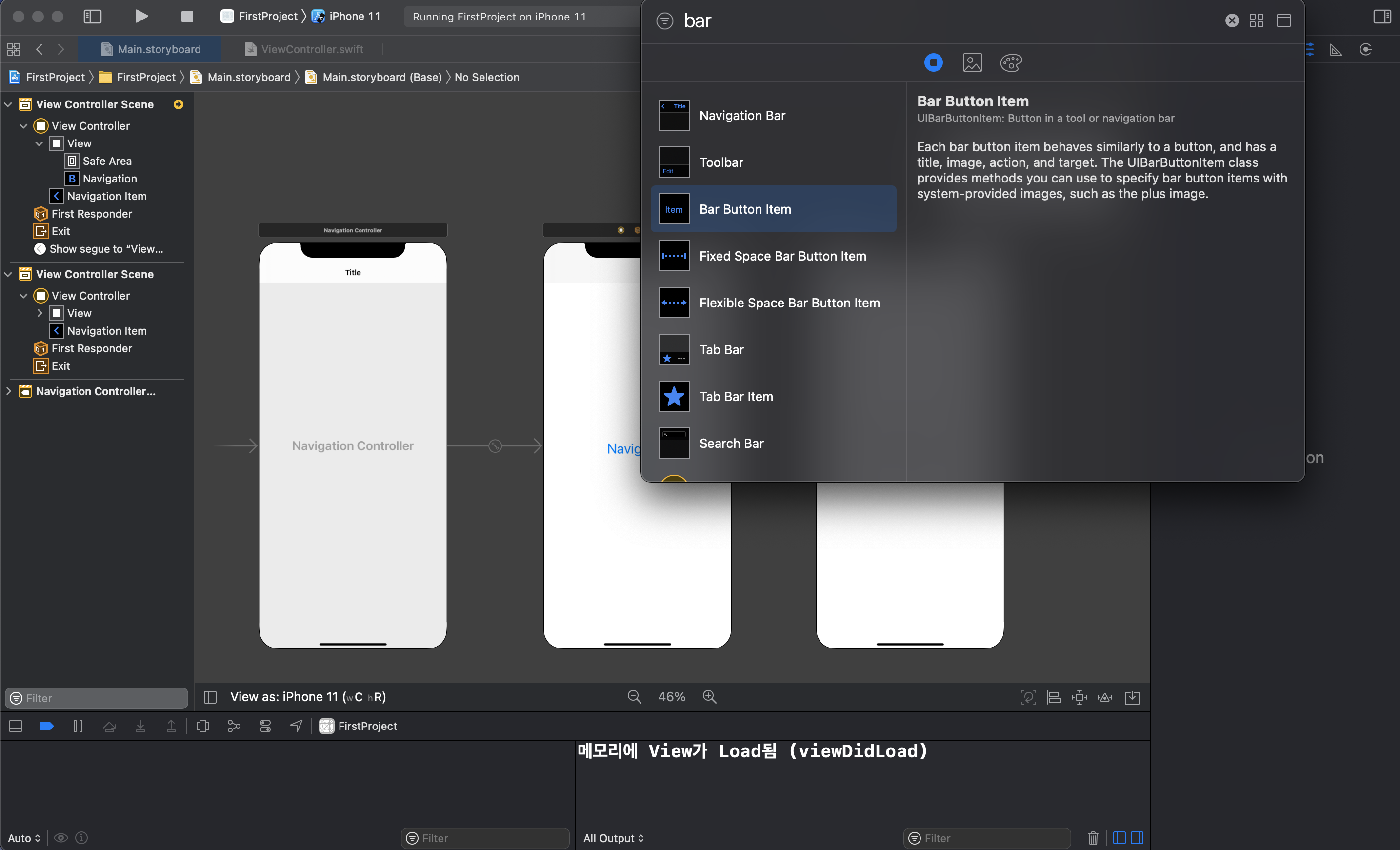This screenshot has height=850, width=1400.
Task: Choose Flexible Space Bar Button Item
Action: (x=773, y=303)
